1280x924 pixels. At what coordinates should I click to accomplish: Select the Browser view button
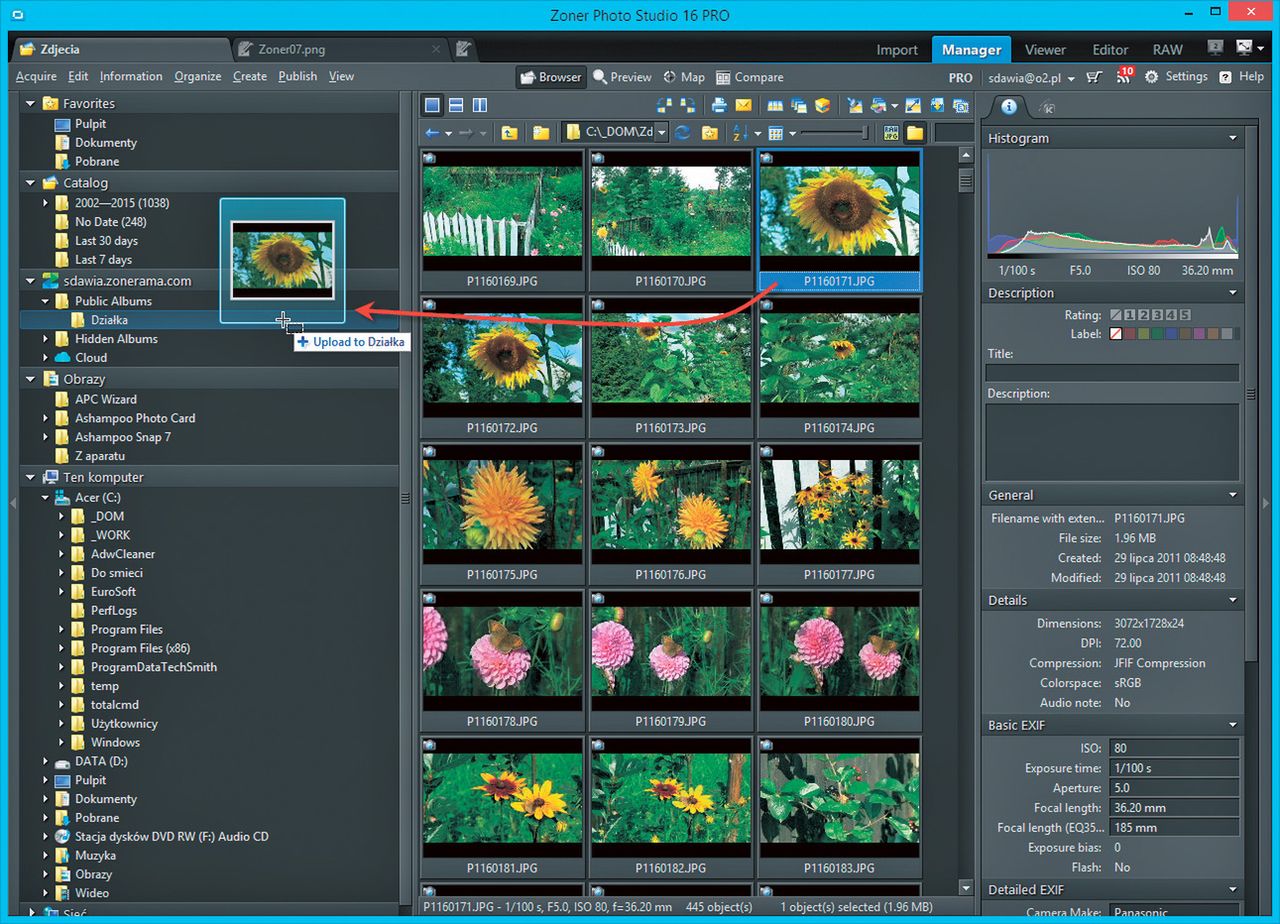(x=551, y=77)
